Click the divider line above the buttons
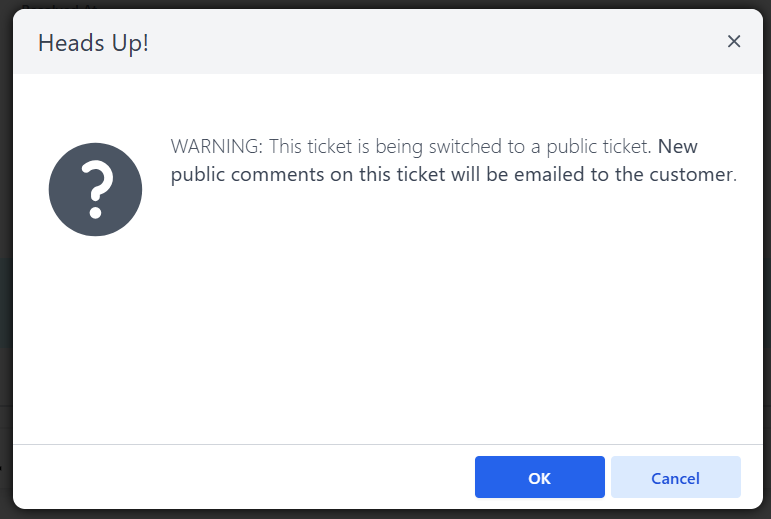 pos(388,444)
